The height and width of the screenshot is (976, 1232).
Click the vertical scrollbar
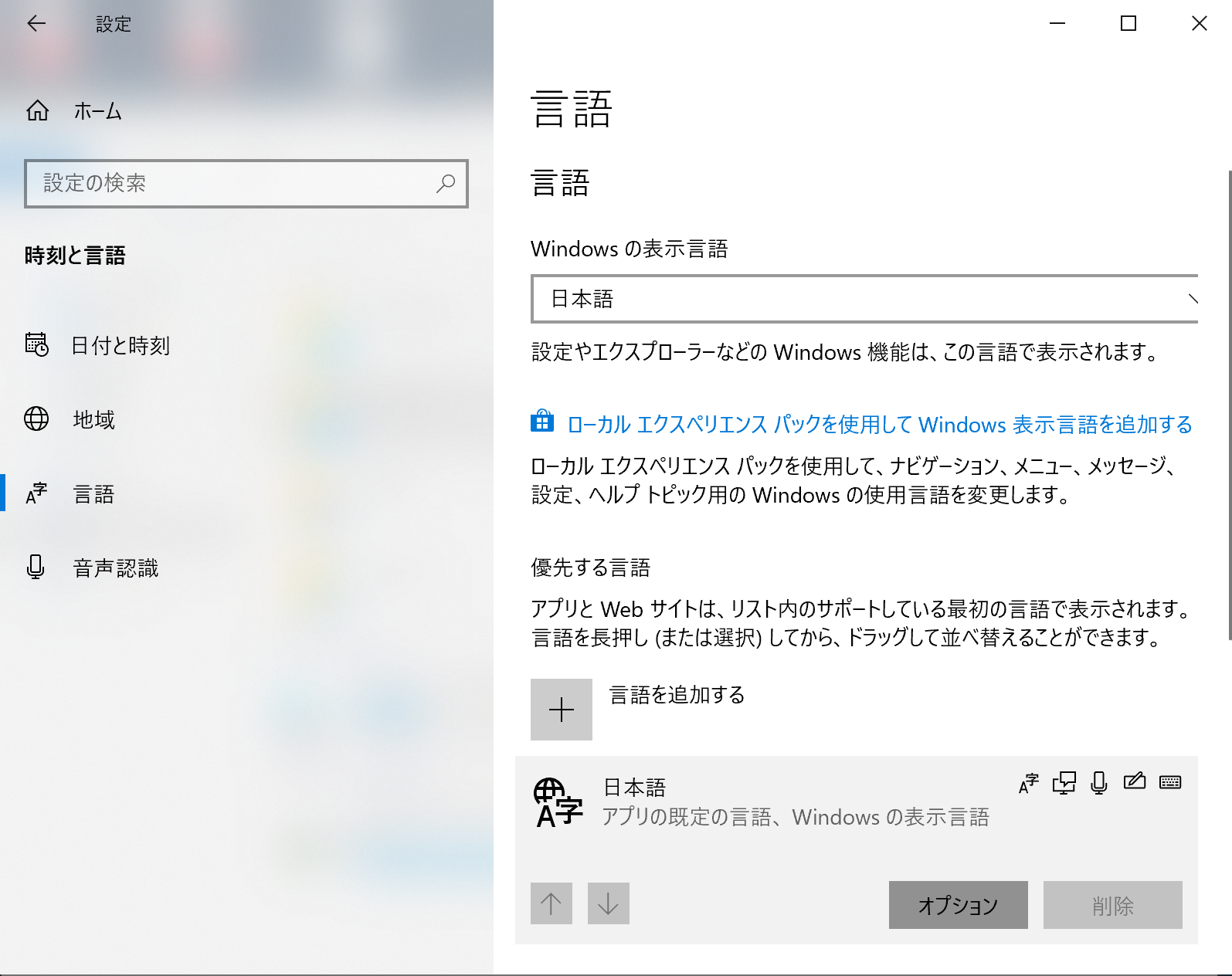pyautogui.click(x=1229, y=405)
